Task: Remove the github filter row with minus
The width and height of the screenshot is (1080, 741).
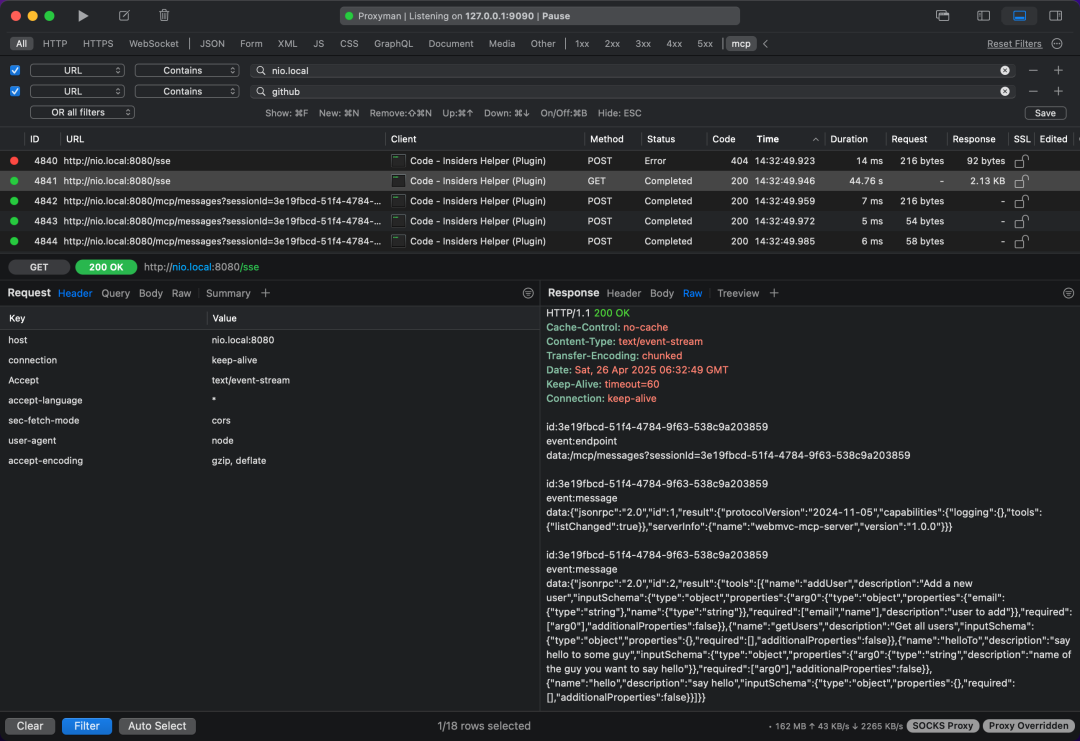Action: click(1033, 91)
